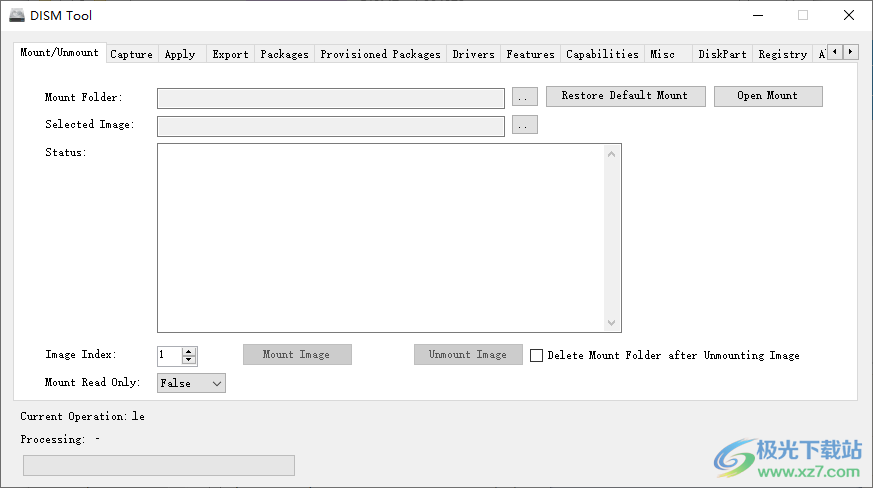
Task: Click the Mount Folder path field
Action: pos(331,98)
